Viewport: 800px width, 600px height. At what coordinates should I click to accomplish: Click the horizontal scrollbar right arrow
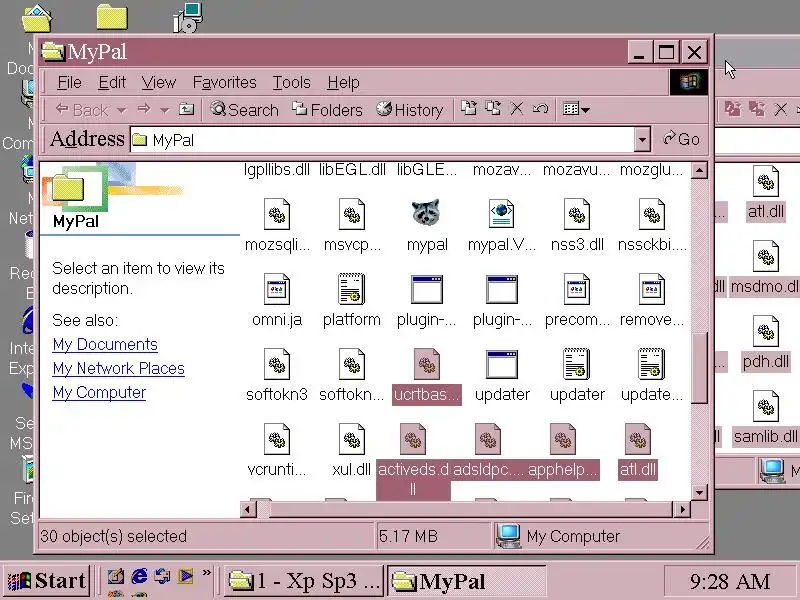click(x=682, y=509)
